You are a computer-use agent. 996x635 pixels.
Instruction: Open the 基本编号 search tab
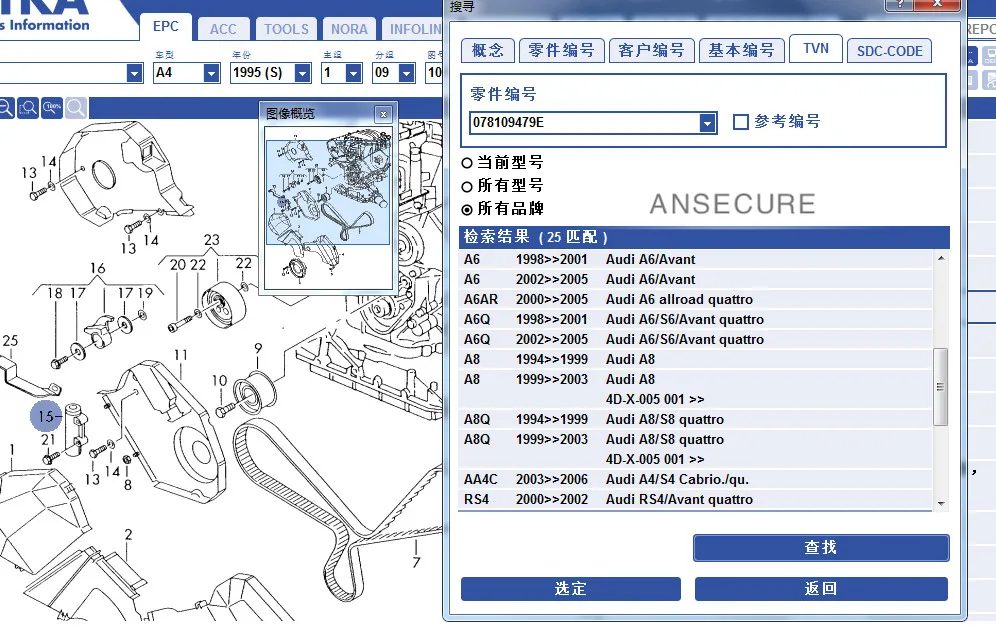(741, 51)
